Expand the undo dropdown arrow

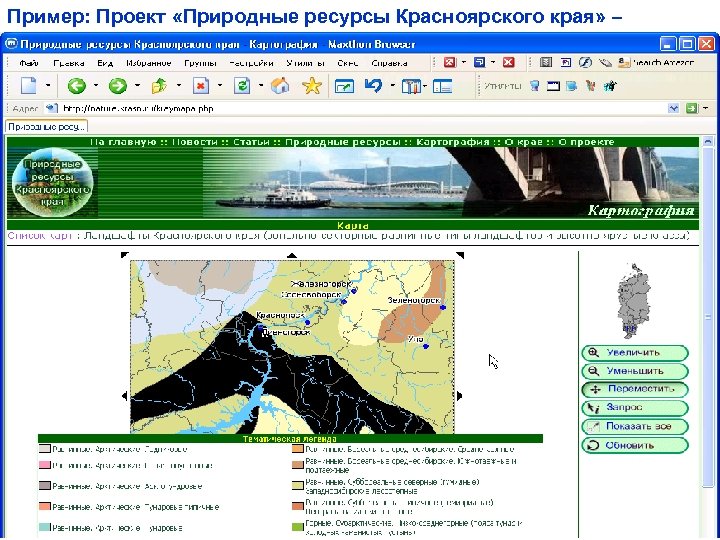pos(392,85)
